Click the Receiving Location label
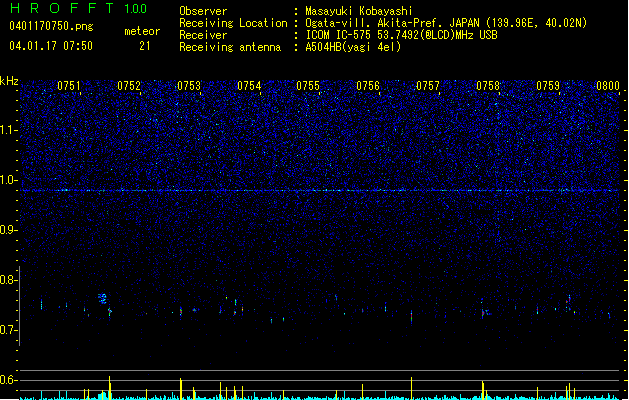Screen dimensions: 629x400 point(233,23)
